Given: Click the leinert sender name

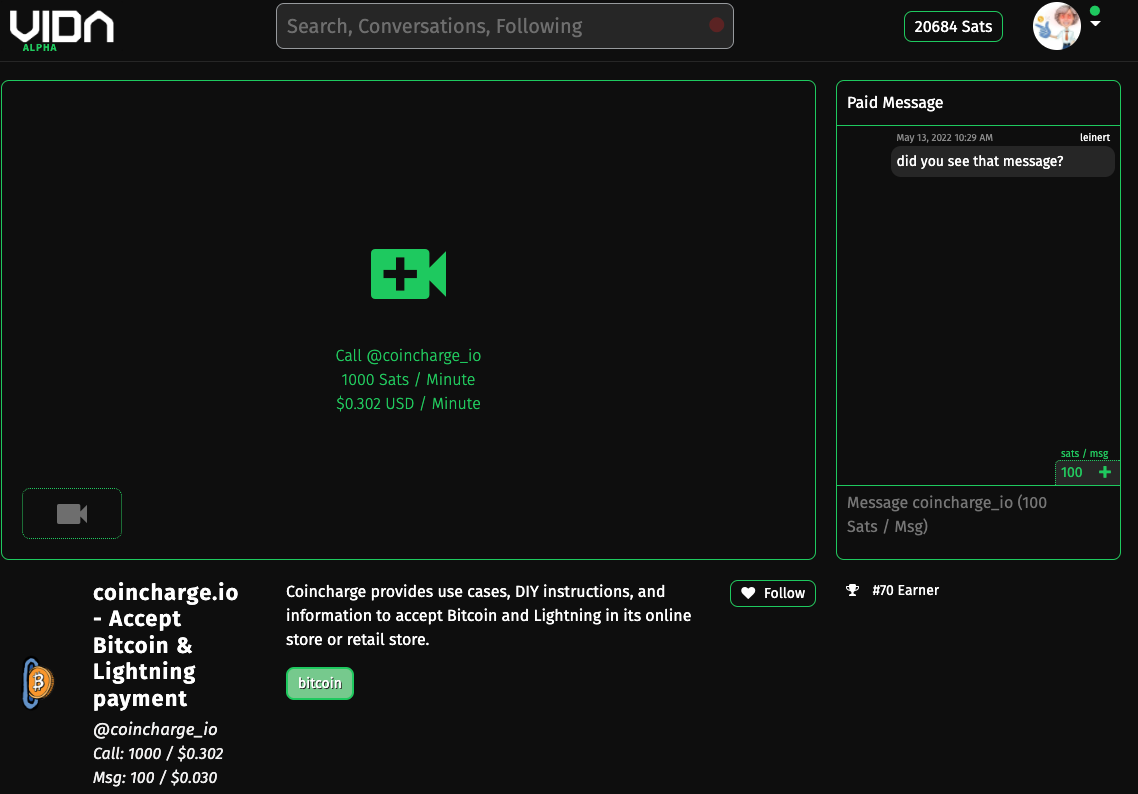Looking at the screenshot, I should coord(1094,137).
